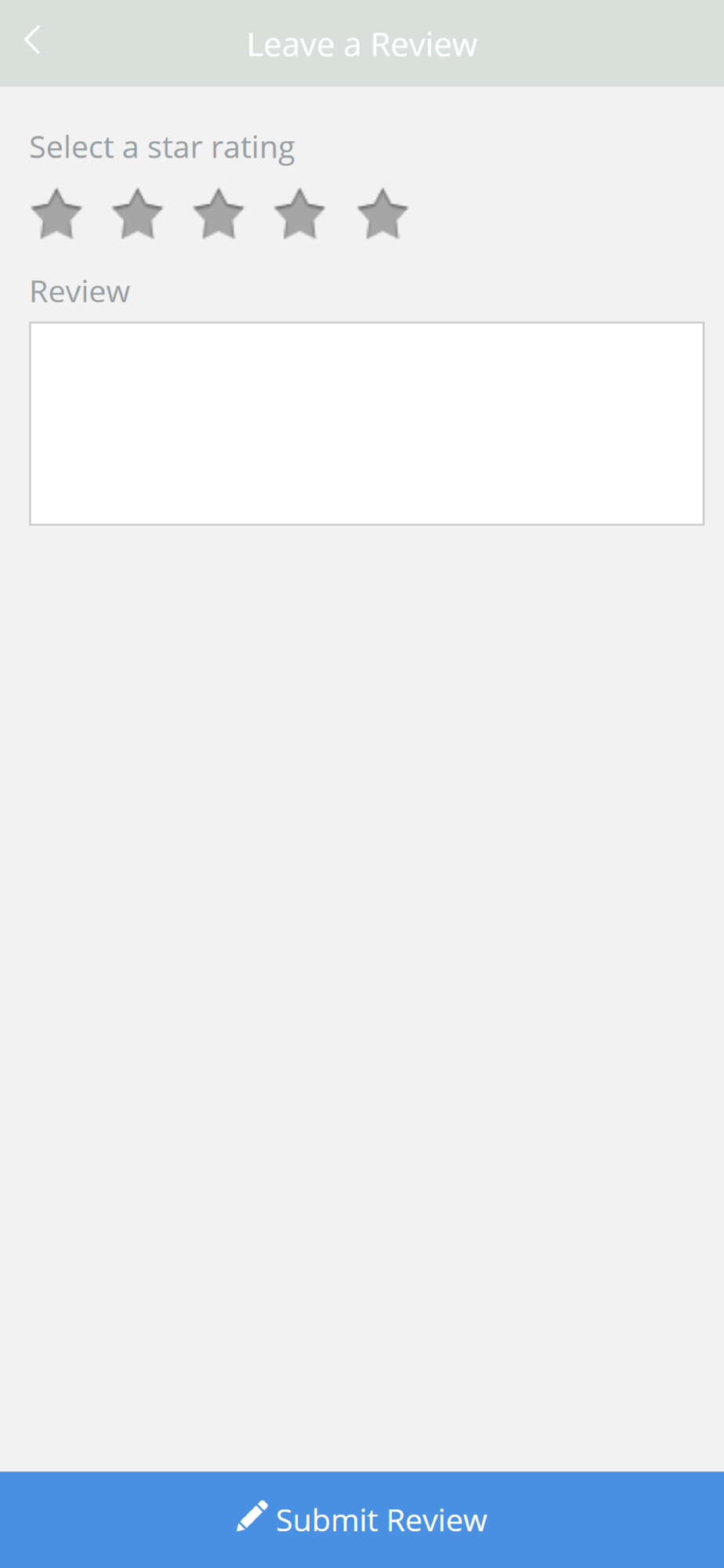Screen dimensions: 724x1568
Task: Give a three-star rating
Action: (219, 214)
